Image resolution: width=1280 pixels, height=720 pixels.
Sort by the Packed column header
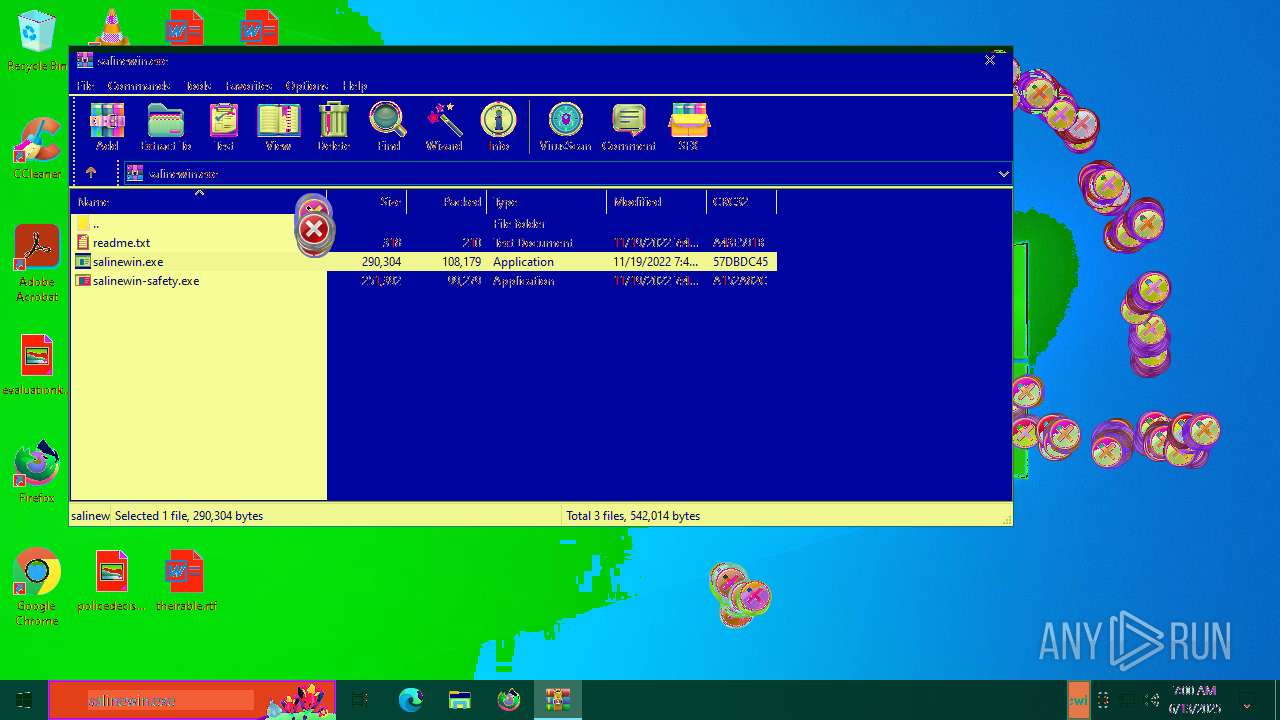point(447,201)
